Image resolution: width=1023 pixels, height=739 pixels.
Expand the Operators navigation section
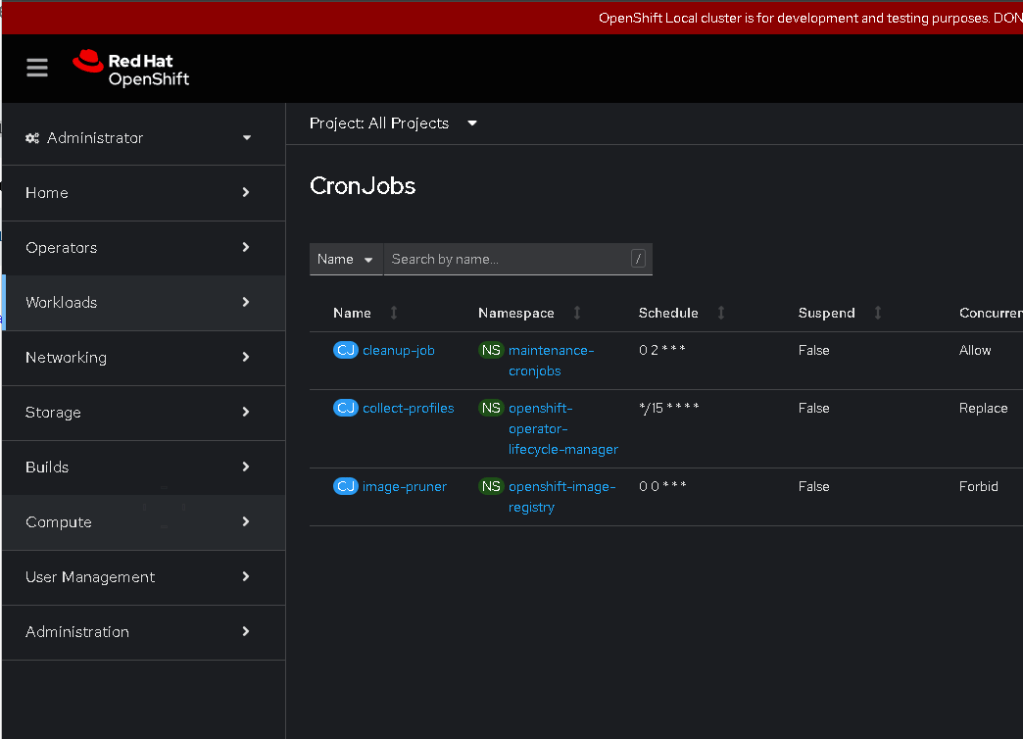pos(144,248)
